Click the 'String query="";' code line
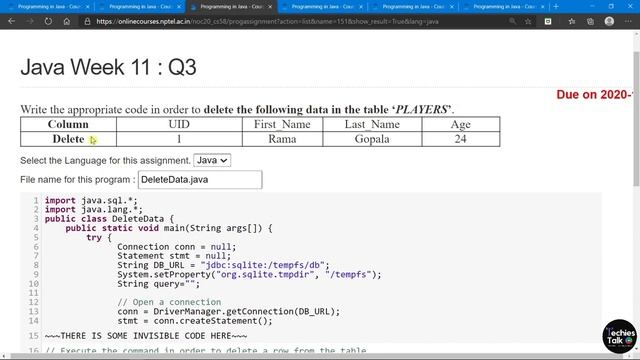Image resolution: width=640 pixels, height=360 pixels. (x=159, y=284)
